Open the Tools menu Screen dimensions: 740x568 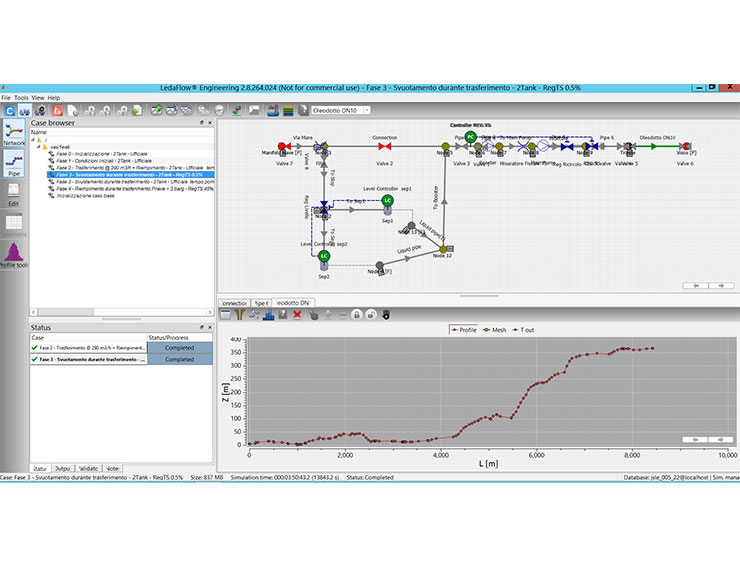(21, 98)
